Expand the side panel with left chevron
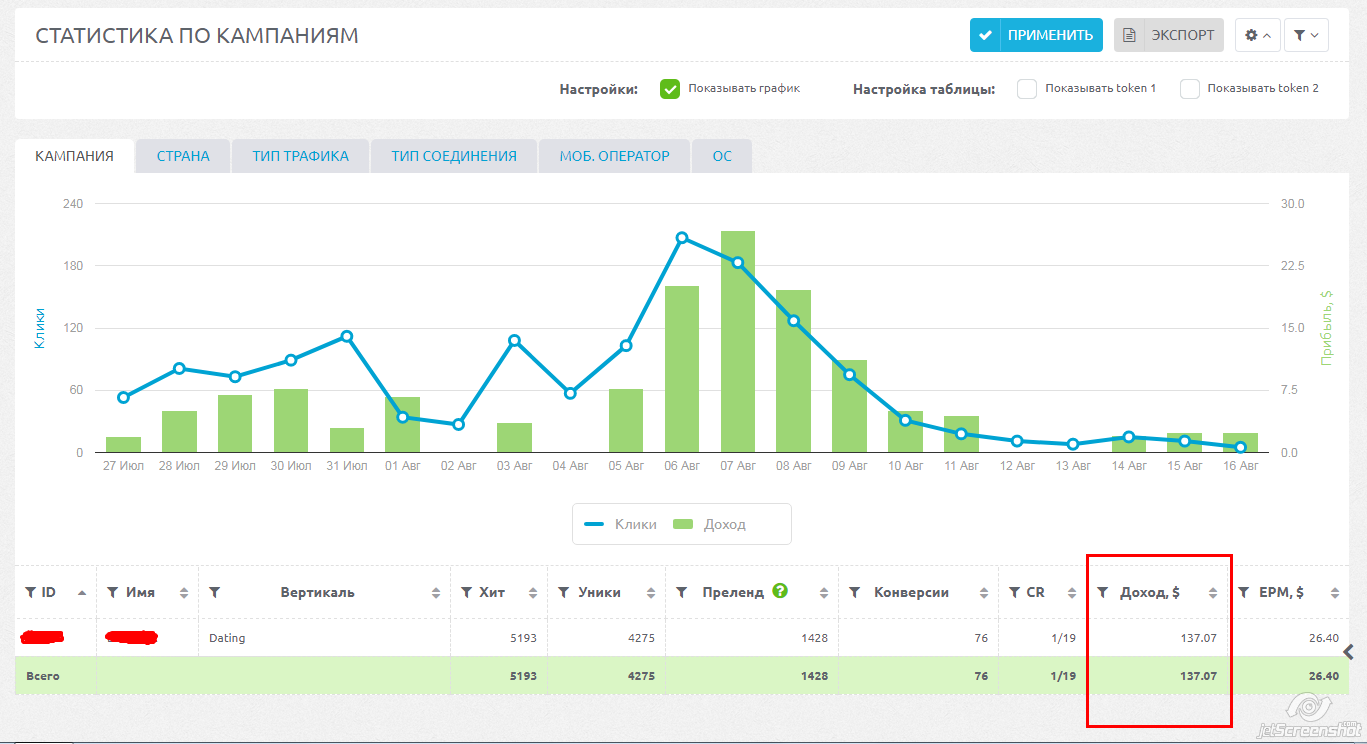This screenshot has width=1367, height=744. point(1349,652)
